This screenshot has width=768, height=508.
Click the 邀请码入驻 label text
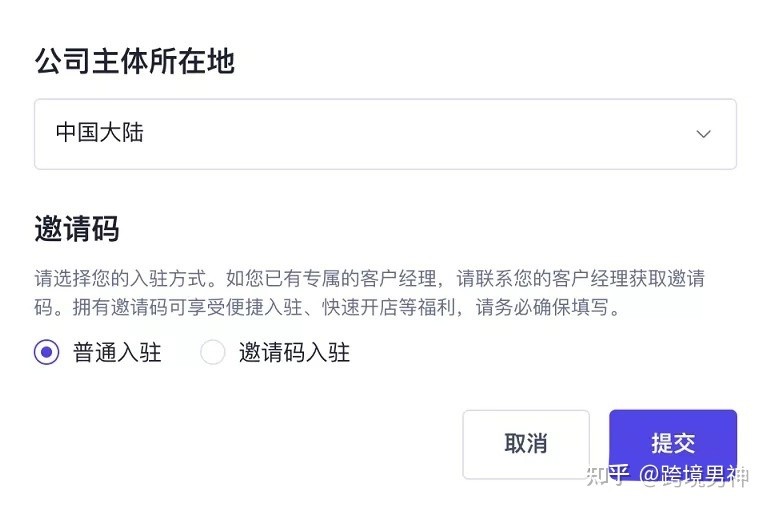(x=294, y=352)
